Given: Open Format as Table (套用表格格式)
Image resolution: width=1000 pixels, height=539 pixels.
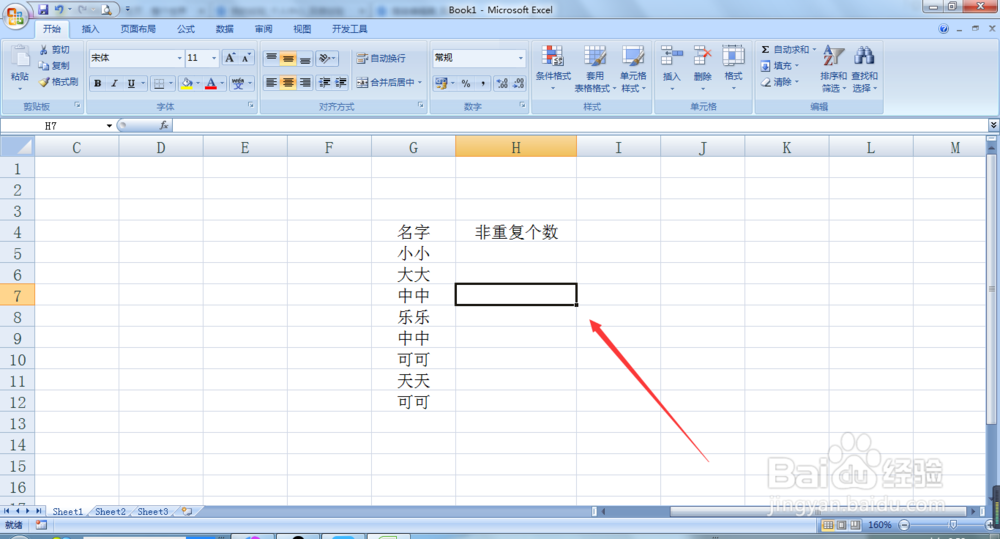Looking at the screenshot, I should pos(595,68).
